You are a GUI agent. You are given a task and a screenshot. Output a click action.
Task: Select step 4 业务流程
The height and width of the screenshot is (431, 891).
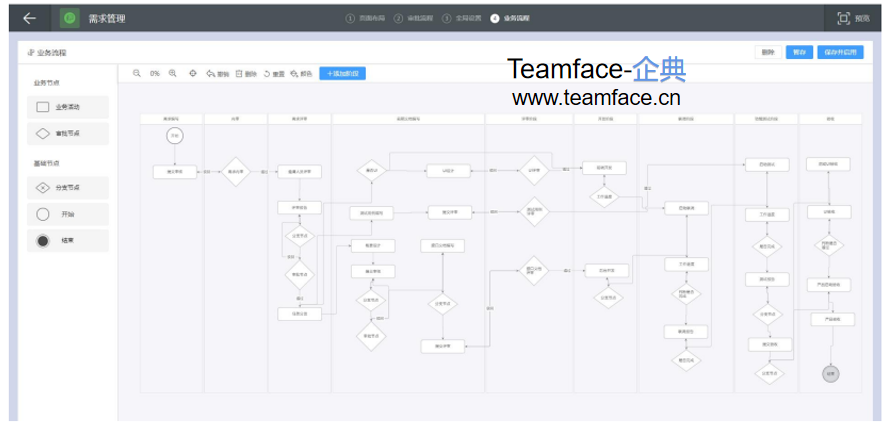(x=510, y=18)
